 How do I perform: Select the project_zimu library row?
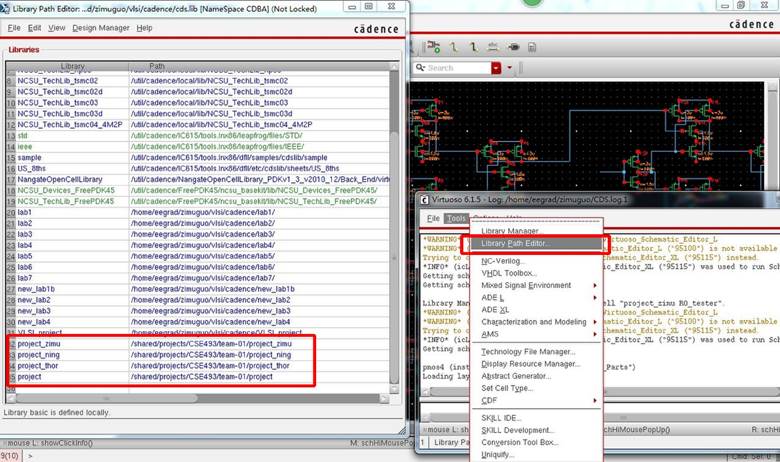point(42,344)
